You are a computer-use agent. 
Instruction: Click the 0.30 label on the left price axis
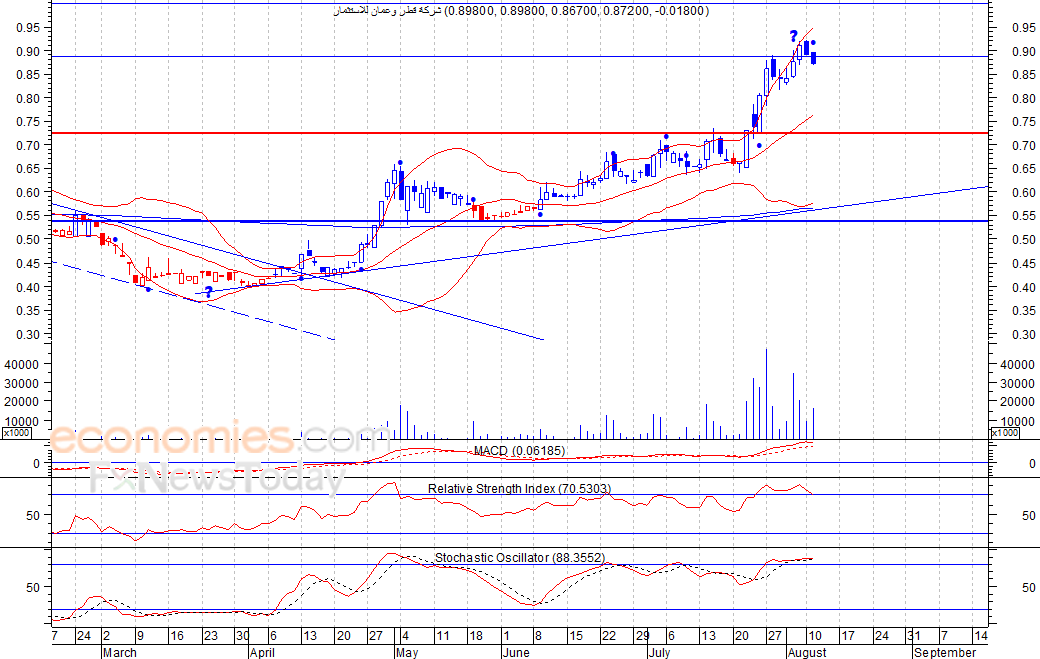tap(29, 334)
